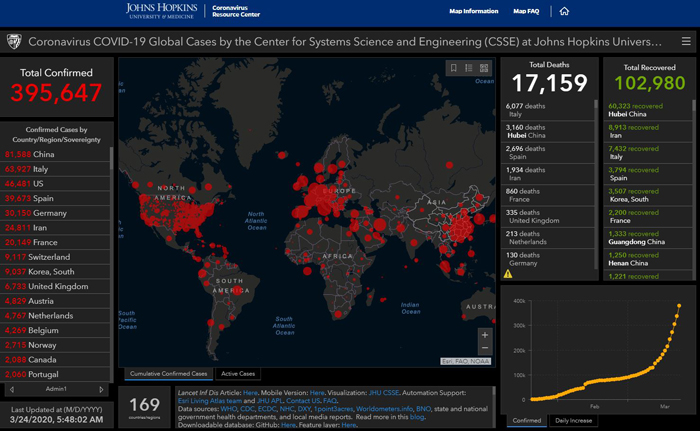
Task: Select the Confirmed chart tab
Action: [527, 421]
